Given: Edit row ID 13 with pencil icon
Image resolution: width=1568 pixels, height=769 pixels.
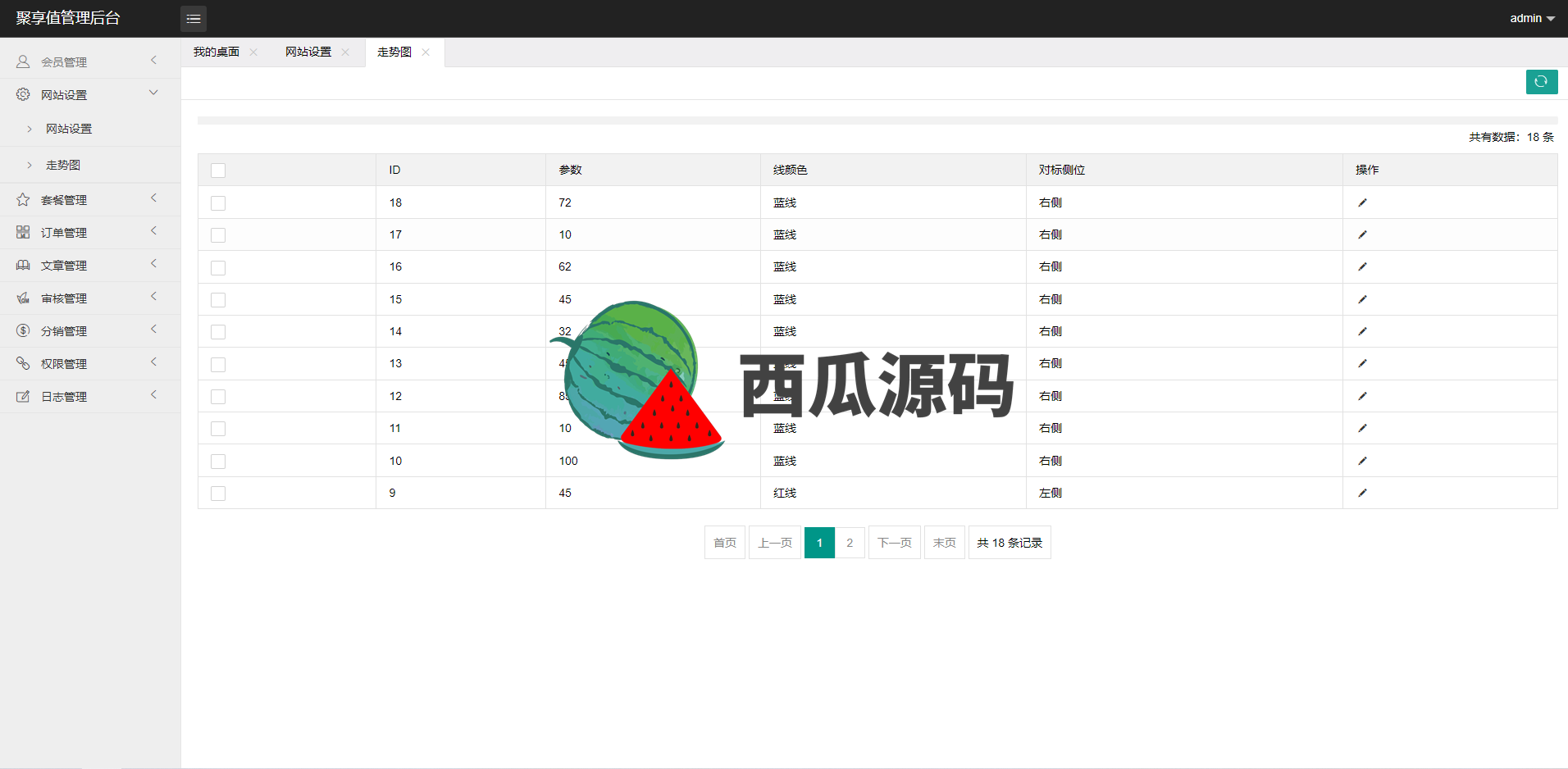Looking at the screenshot, I should (x=1362, y=363).
